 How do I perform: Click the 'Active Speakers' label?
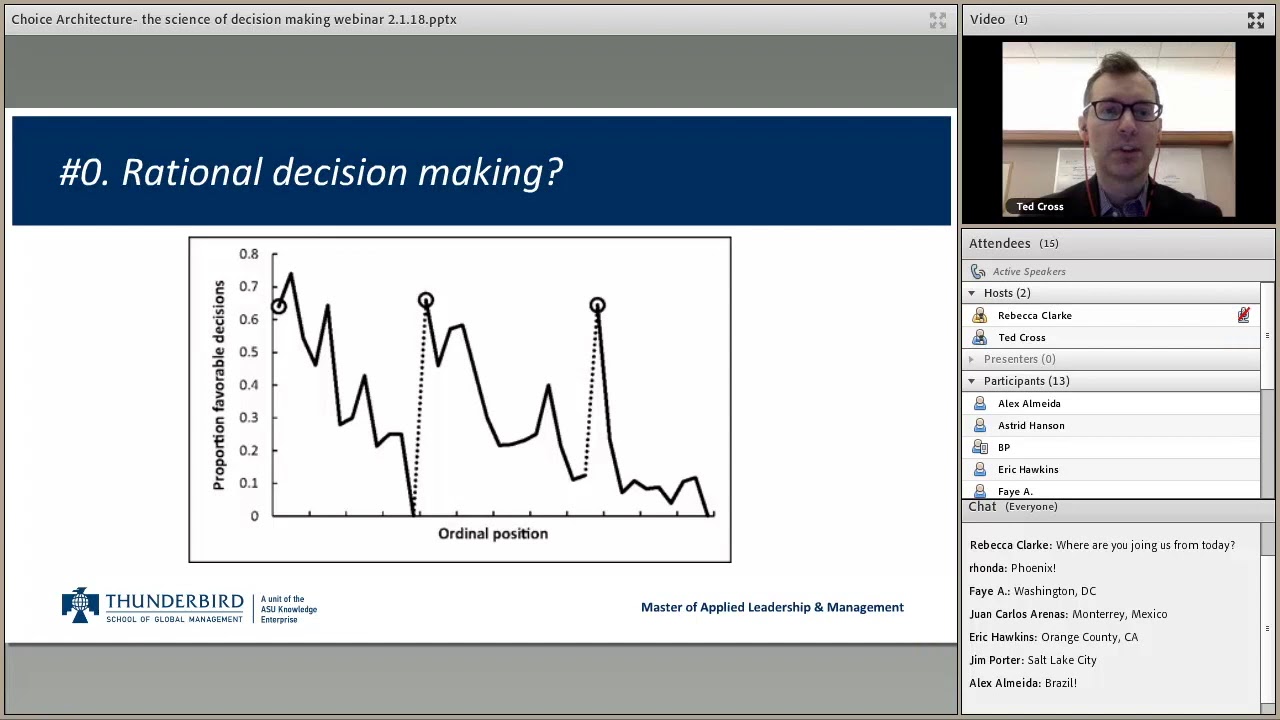pos(1029,271)
